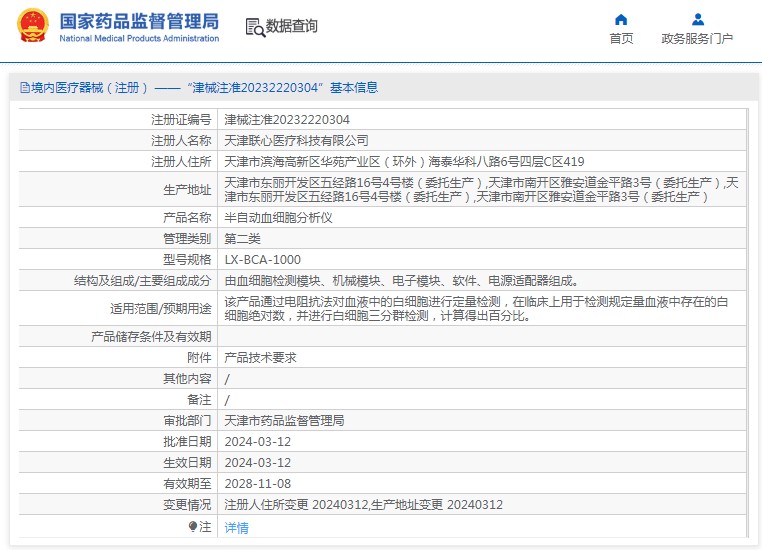Click the 型号规格 label
Viewport: 762px width, 550px height.
pos(187,259)
